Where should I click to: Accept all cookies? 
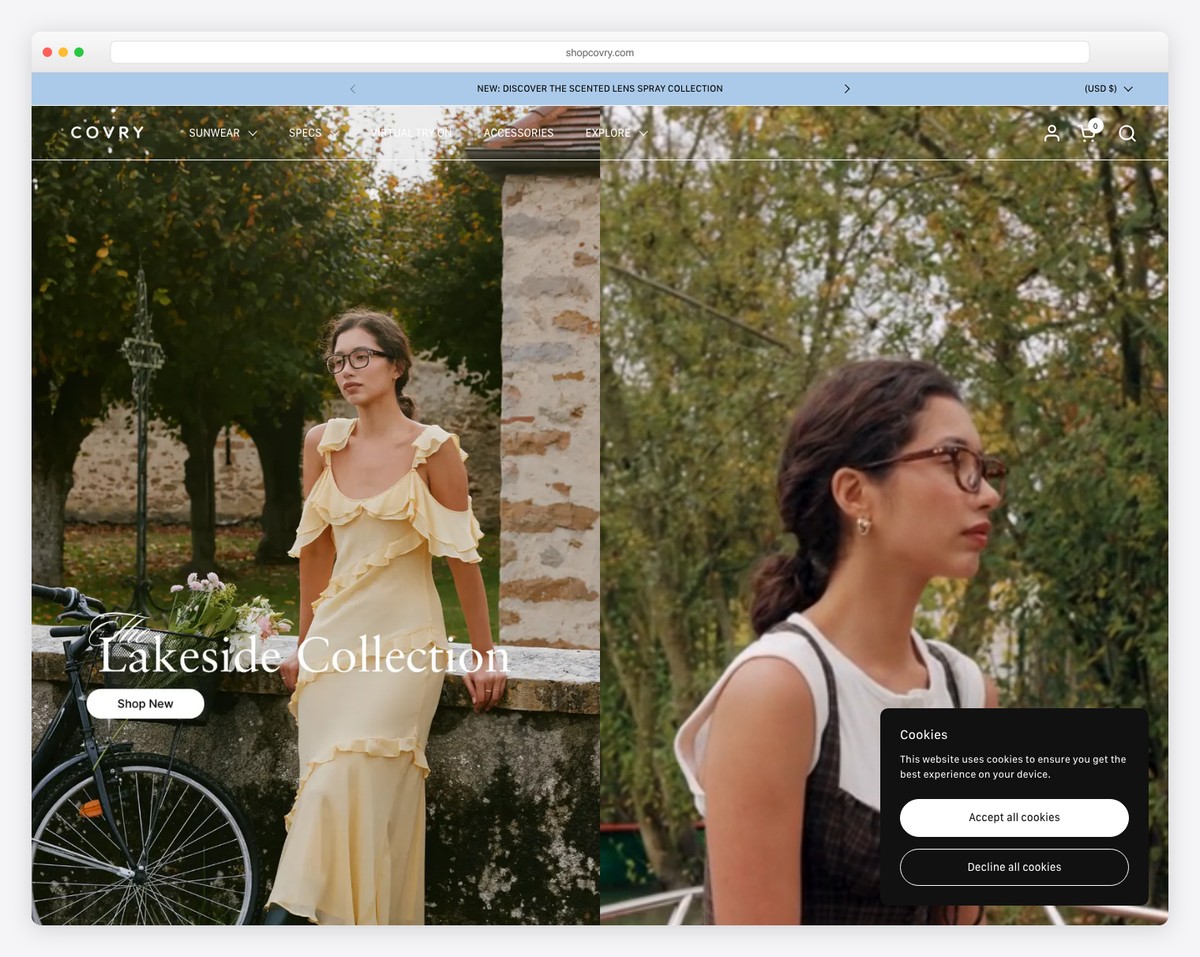coord(1013,817)
